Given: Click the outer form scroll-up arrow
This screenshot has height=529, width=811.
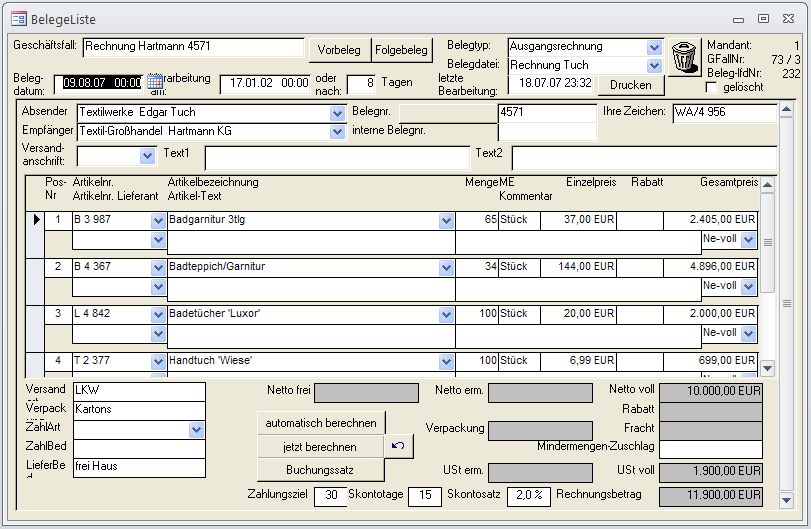Looking at the screenshot, I should [786, 110].
